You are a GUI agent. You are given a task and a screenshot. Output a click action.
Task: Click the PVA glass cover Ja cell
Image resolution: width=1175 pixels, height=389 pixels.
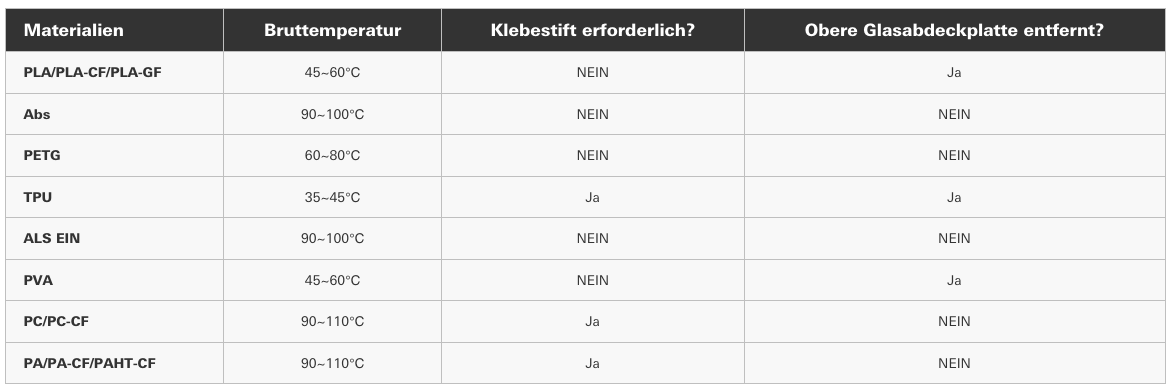click(954, 280)
